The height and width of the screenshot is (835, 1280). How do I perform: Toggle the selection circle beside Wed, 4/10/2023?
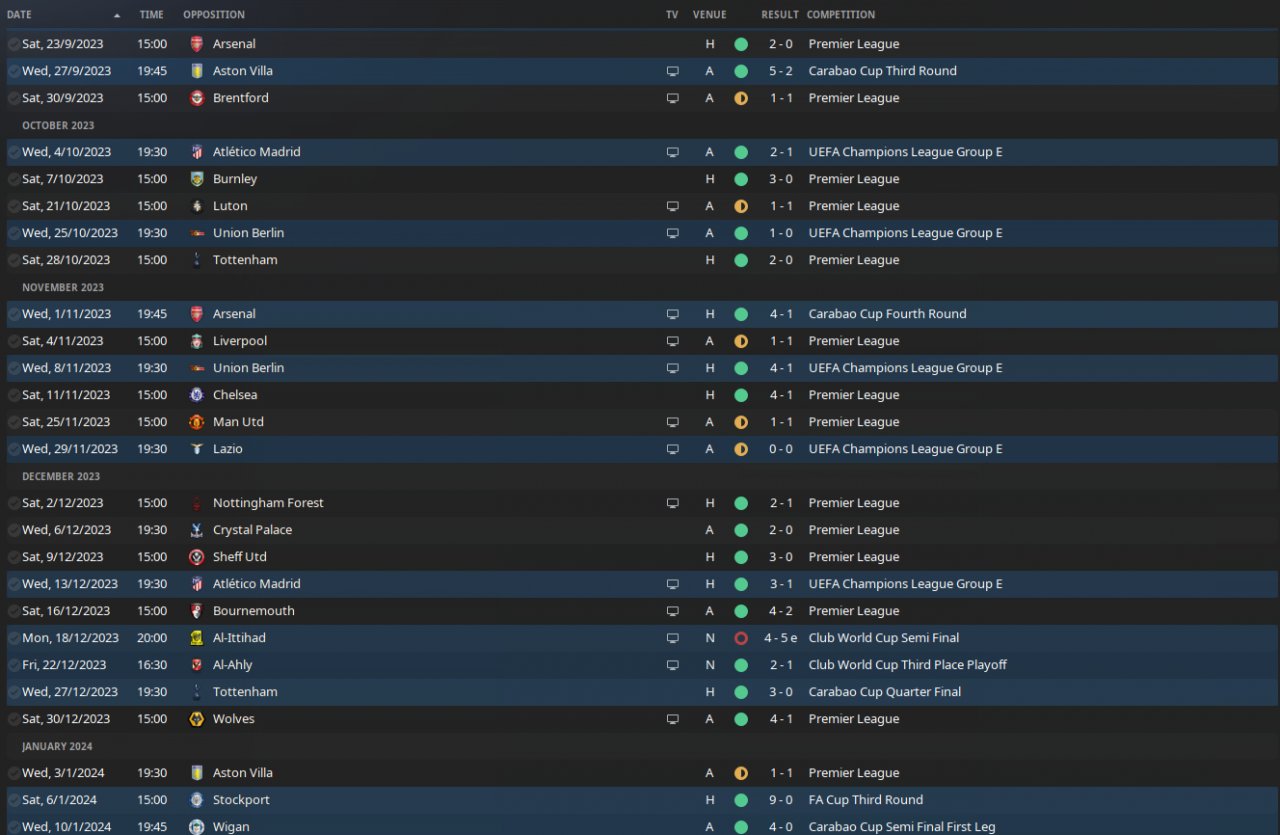(13, 152)
